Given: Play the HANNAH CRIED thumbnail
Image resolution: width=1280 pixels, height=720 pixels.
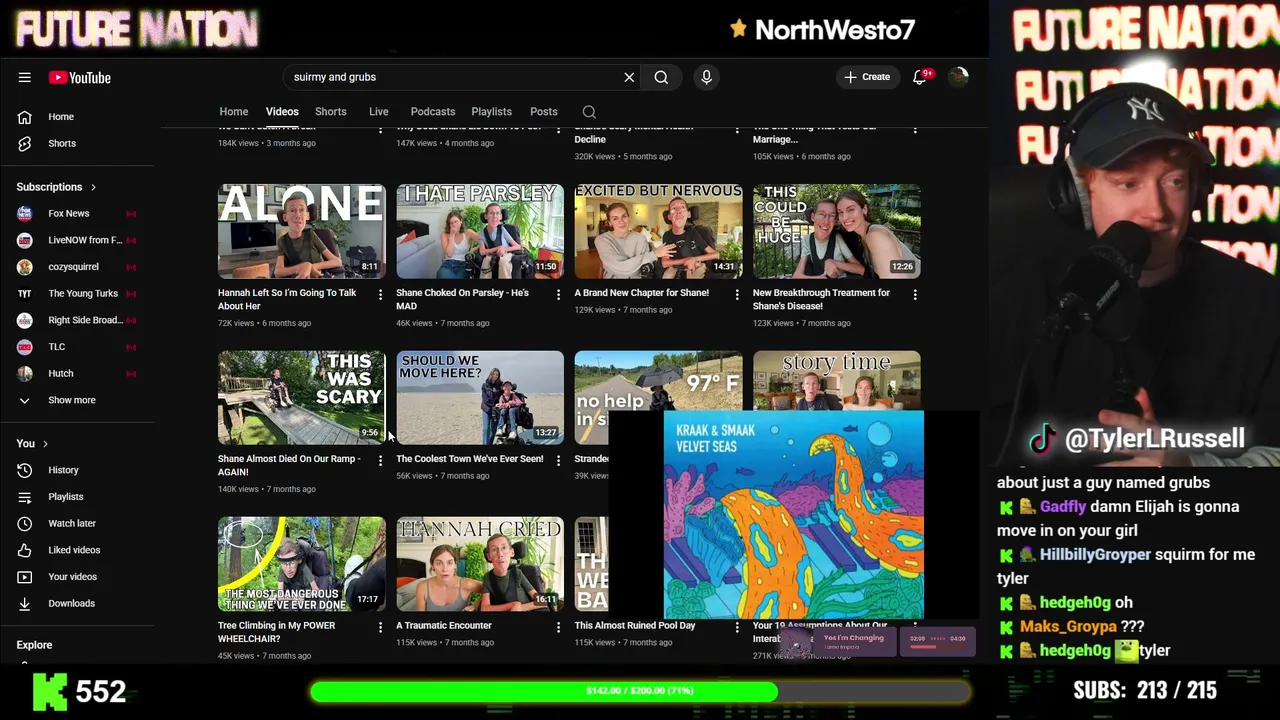Looking at the screenshot, I should click(480, 564).
